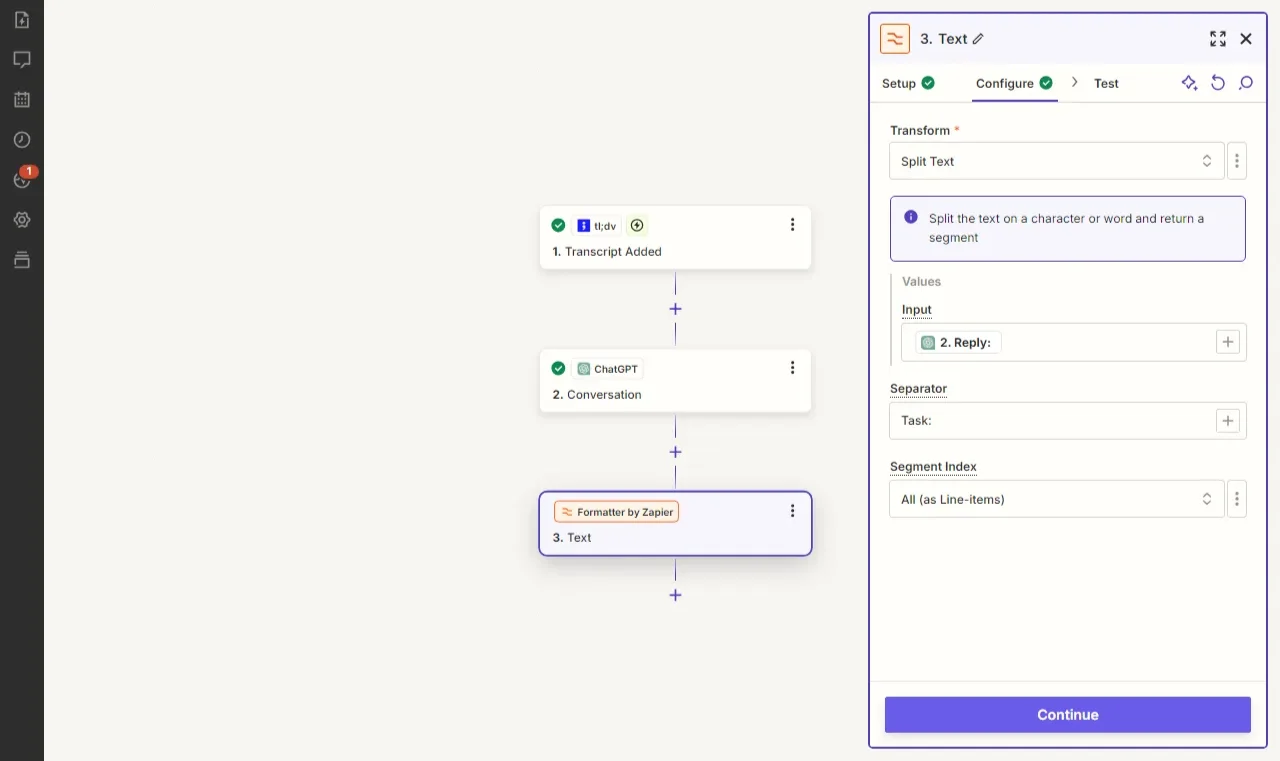Click the green checkmark on Transcript Added step
Screen dimensions: 1280x761
(x=558, y=225)
